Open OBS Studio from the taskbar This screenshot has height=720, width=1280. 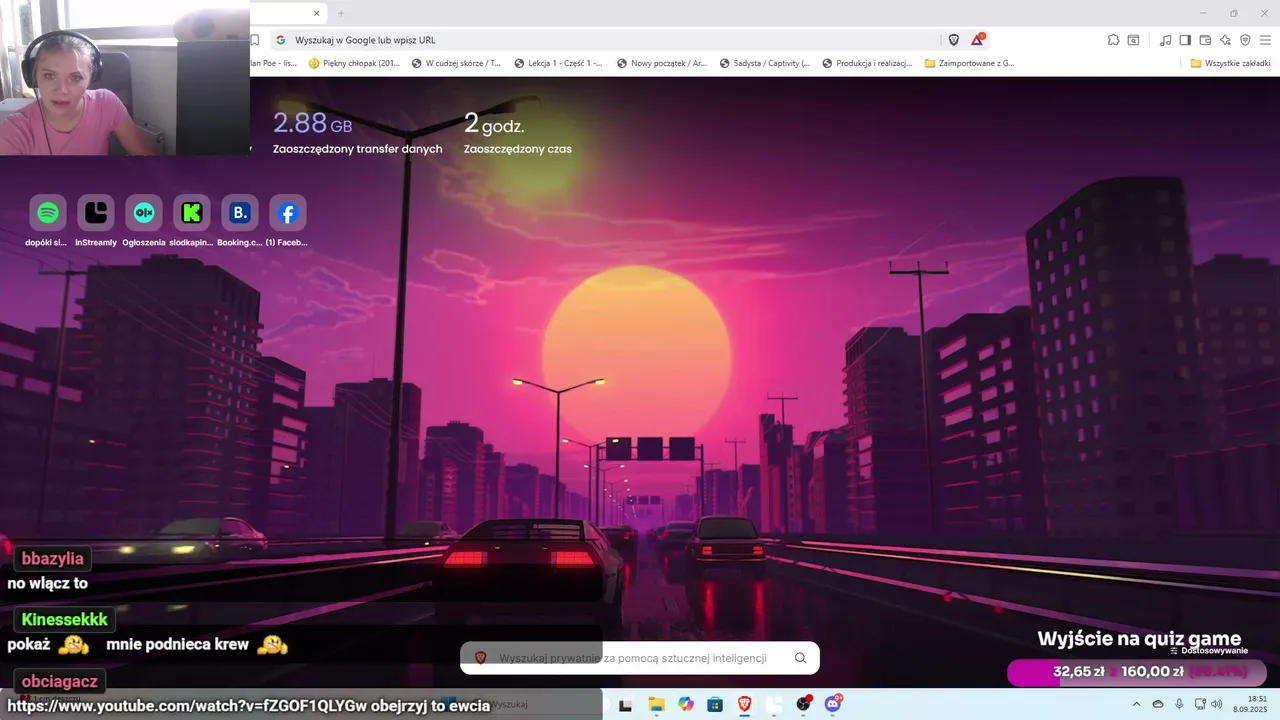804,704
